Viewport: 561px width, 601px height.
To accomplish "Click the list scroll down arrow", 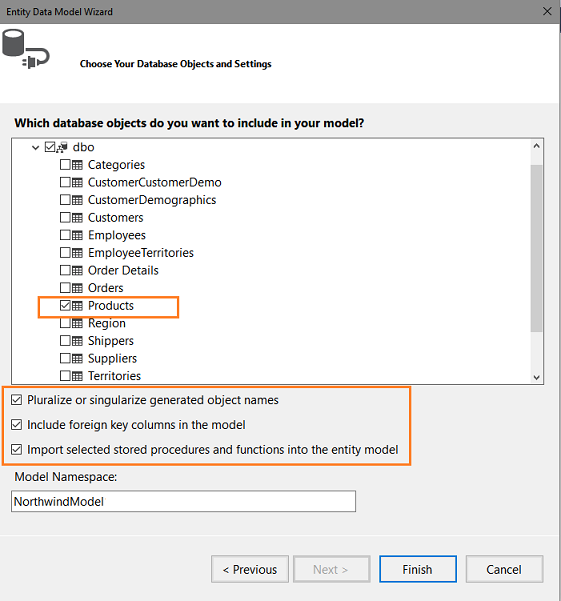I will point(536,378).
